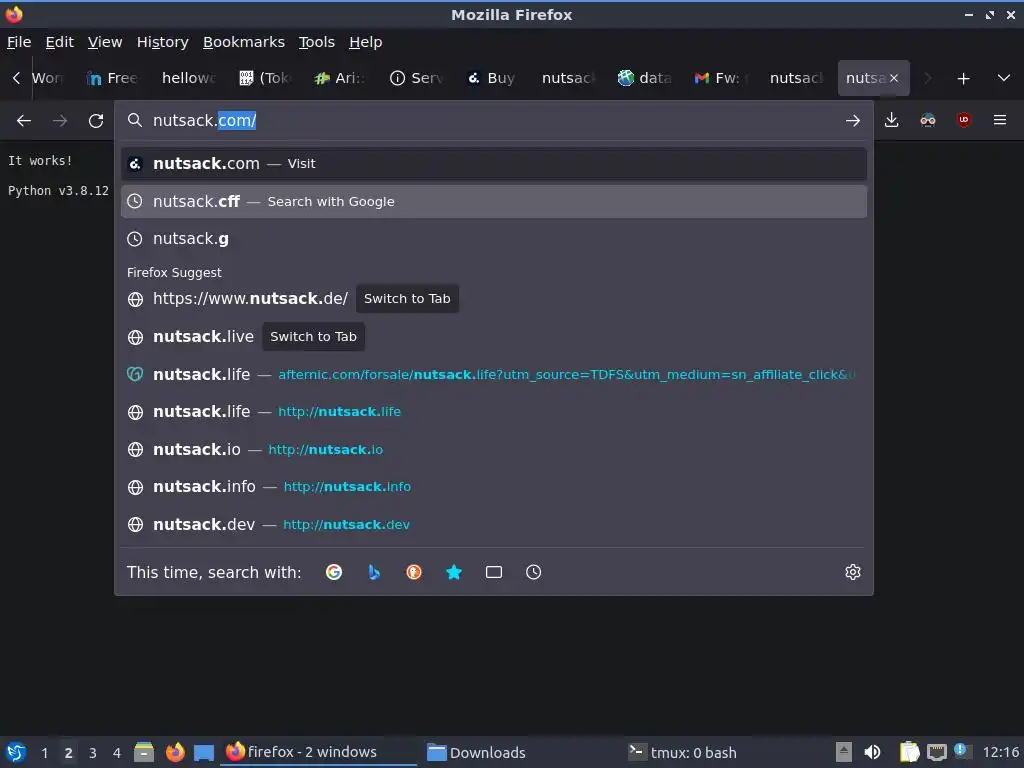Switch to the Ari tab
This screenshot has width=1024, height=768.
tap(340, 78)
